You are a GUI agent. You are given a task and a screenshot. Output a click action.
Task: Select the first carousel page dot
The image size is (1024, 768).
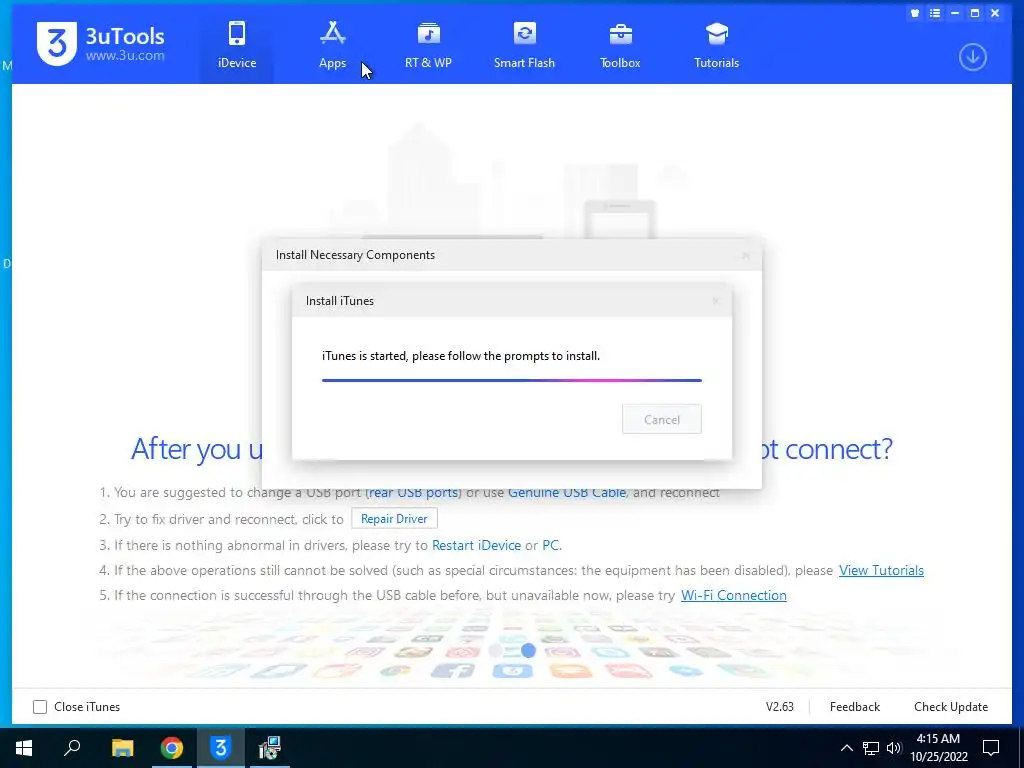tap(496, 650)
